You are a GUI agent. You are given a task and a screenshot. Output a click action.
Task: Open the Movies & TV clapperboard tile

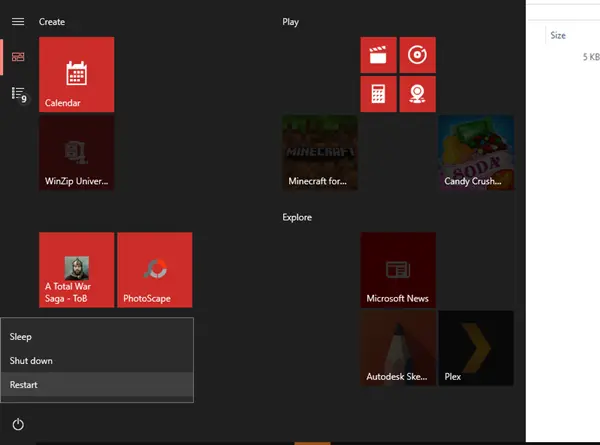[378, 55]
